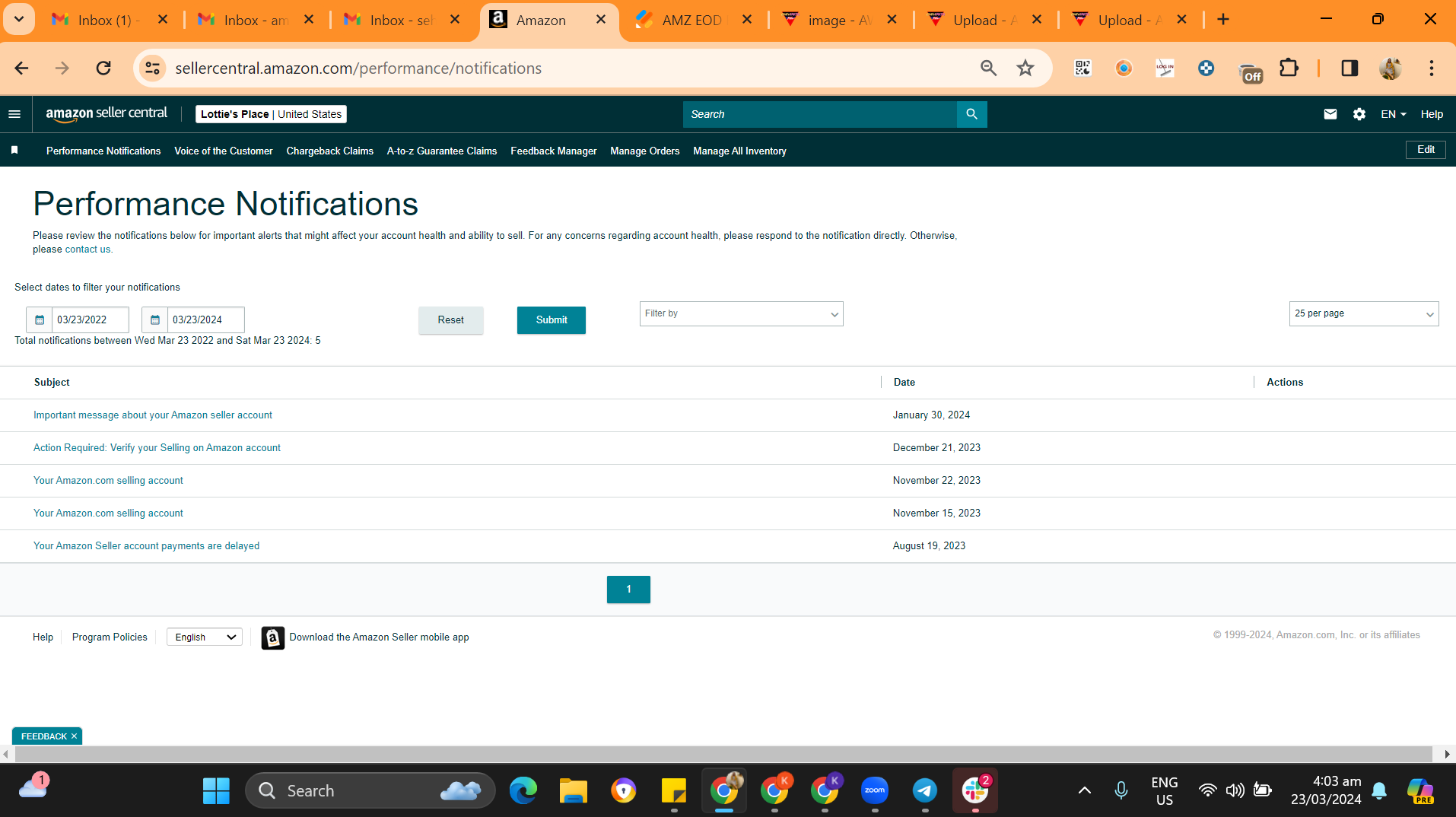Click the search magnifier button
The height and width of the screenshot is (817, 1456).
pyautogui.click(x=971, y=114)
